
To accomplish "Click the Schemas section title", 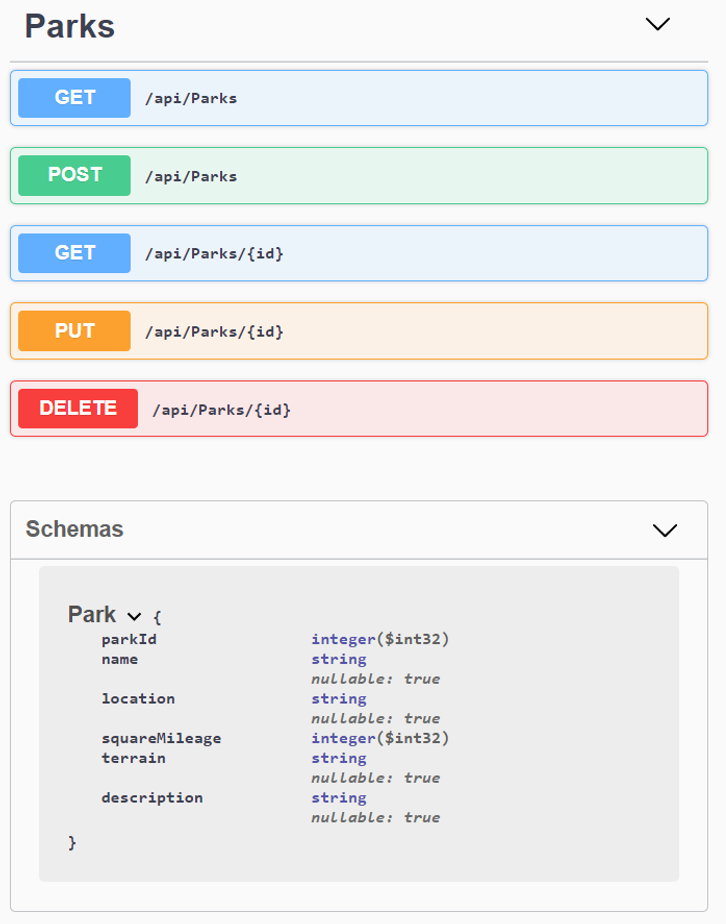I will pos(75,529).
